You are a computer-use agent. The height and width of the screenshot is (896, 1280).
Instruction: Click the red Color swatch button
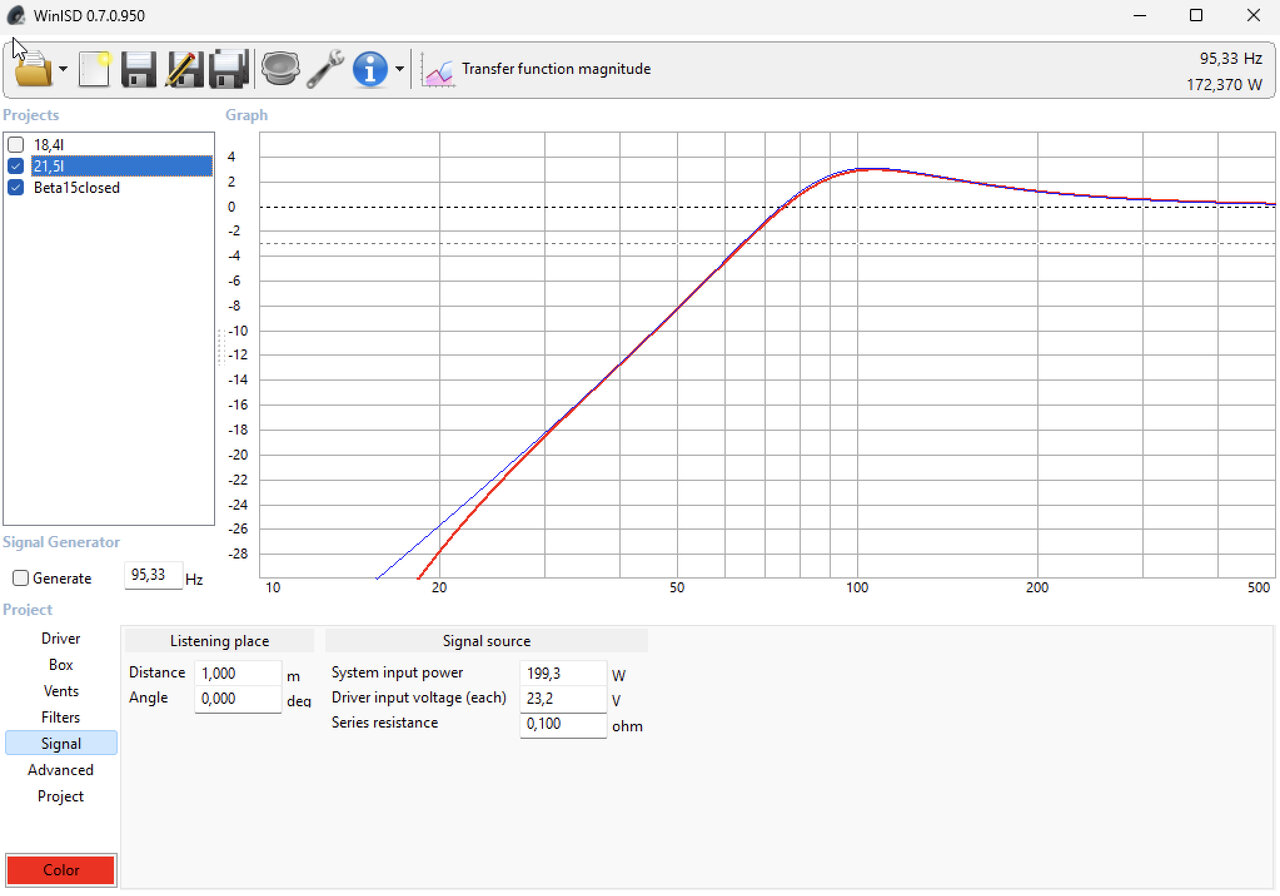pyautogui.click(x=61, y=870)
